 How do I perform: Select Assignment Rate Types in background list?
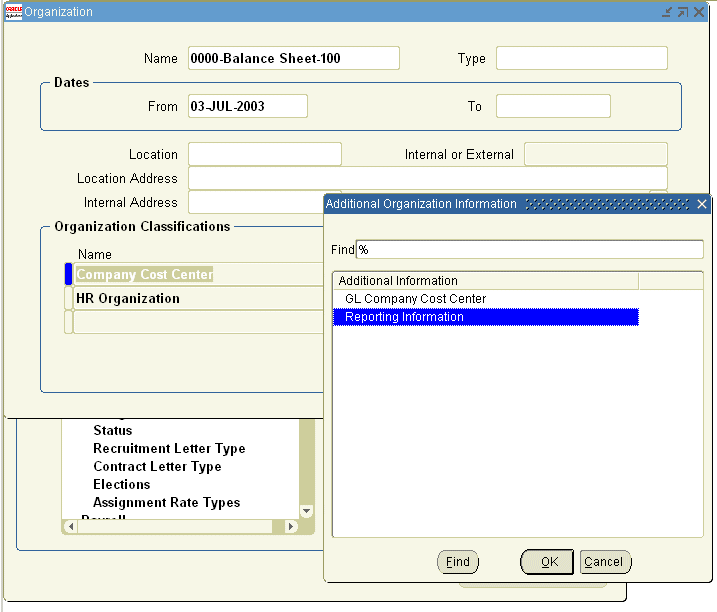click(166, 503)
